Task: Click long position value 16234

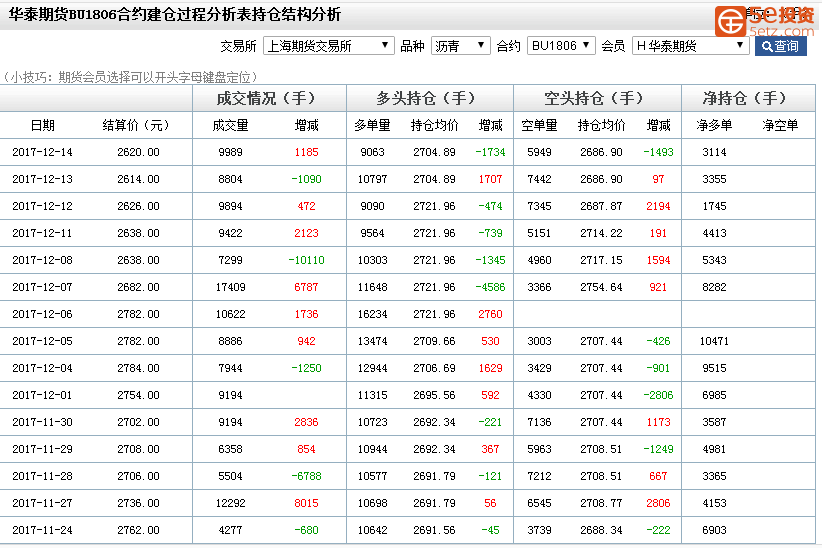Action: pyautogui.click(x=372, y=315)
